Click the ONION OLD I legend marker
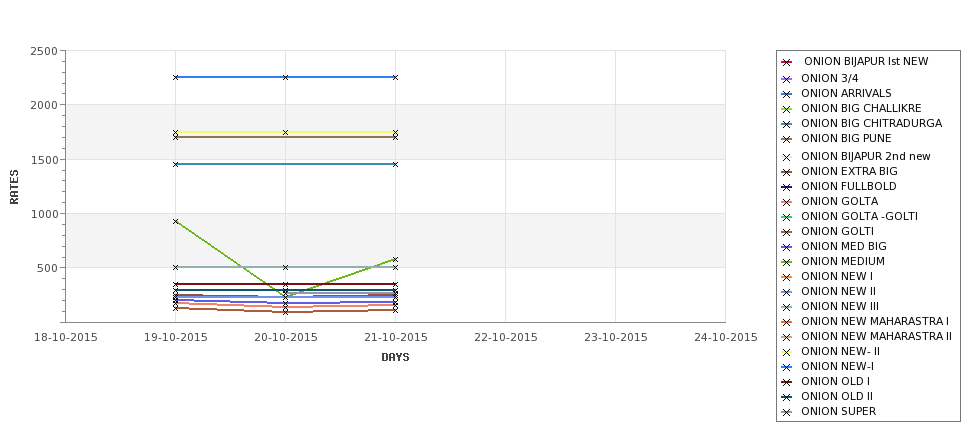The width and height of the screenshot is (975, 429). pos(787,382)
